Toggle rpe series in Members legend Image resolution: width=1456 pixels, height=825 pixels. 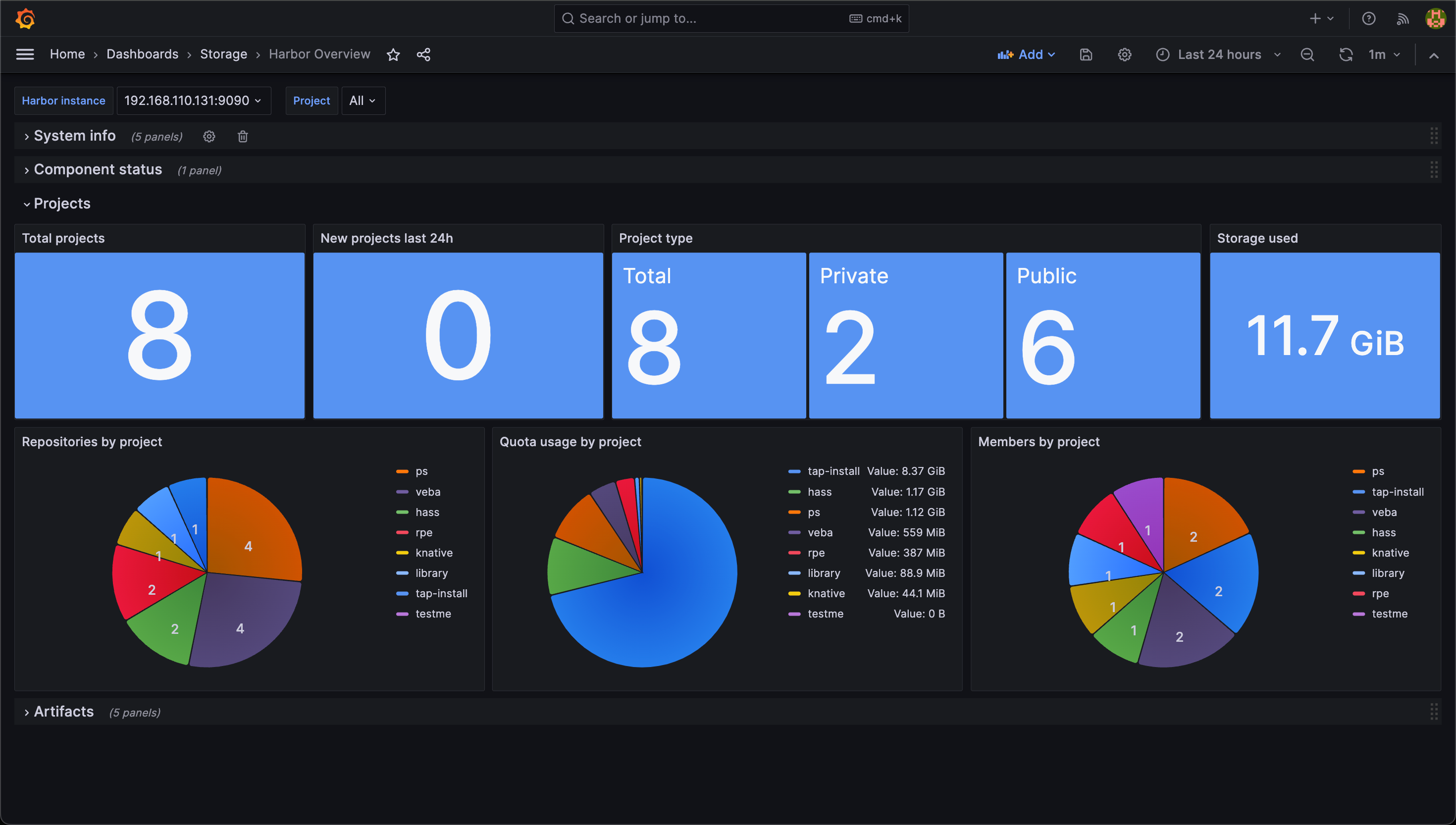point(1380,594)
